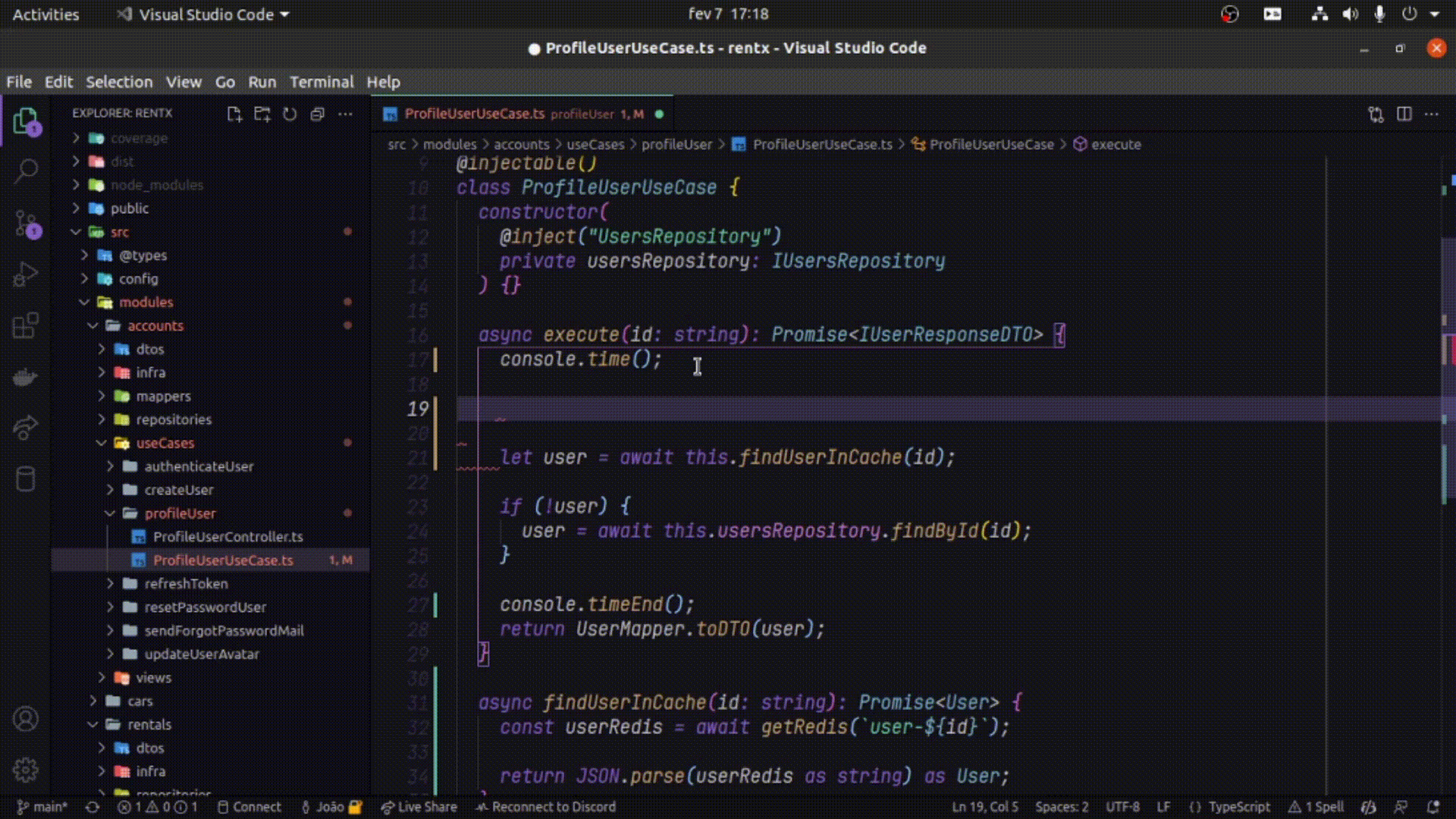Expand the cars folder
Viewport: 1456px width, 819px height.
(x=140, y=701)
